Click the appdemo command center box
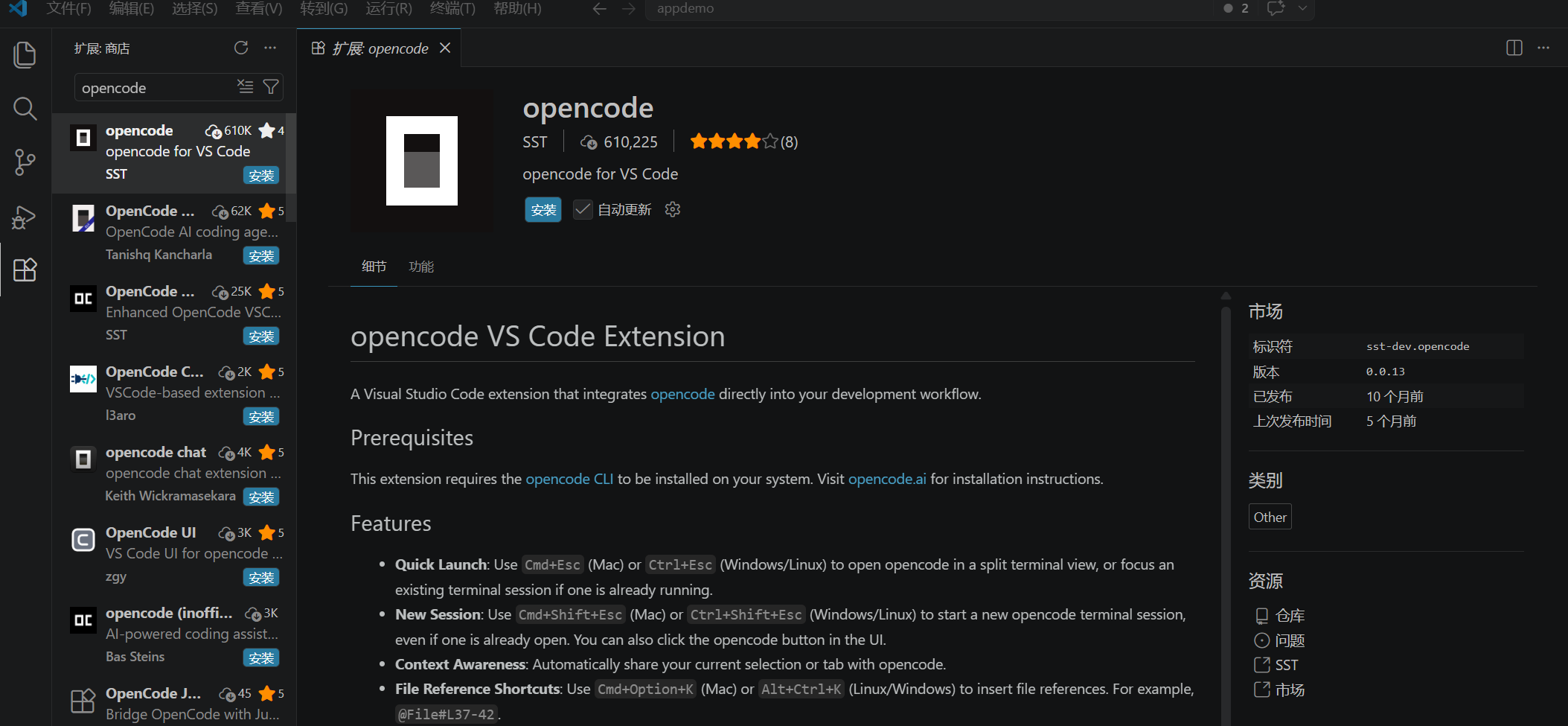Image resolution: width=1568 pixels, height=726 pixels. [x=928, y=8]
